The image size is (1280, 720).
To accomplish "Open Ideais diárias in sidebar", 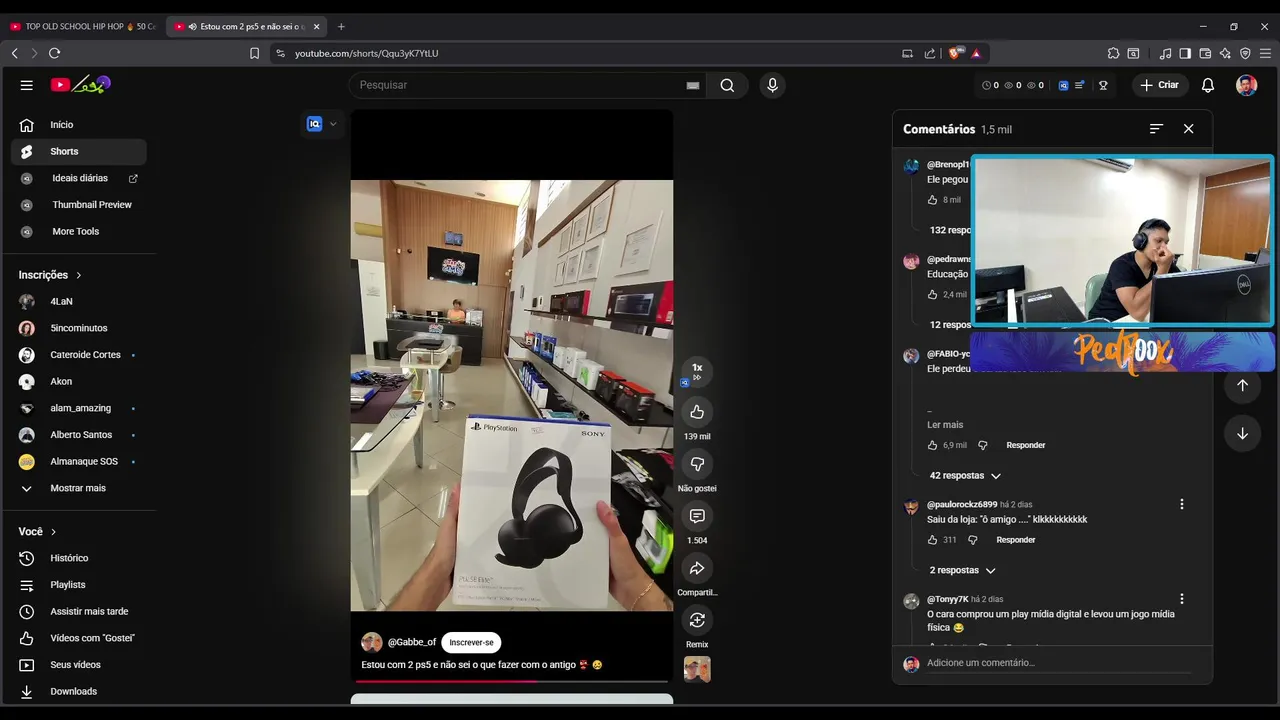I will coord(78,178).
